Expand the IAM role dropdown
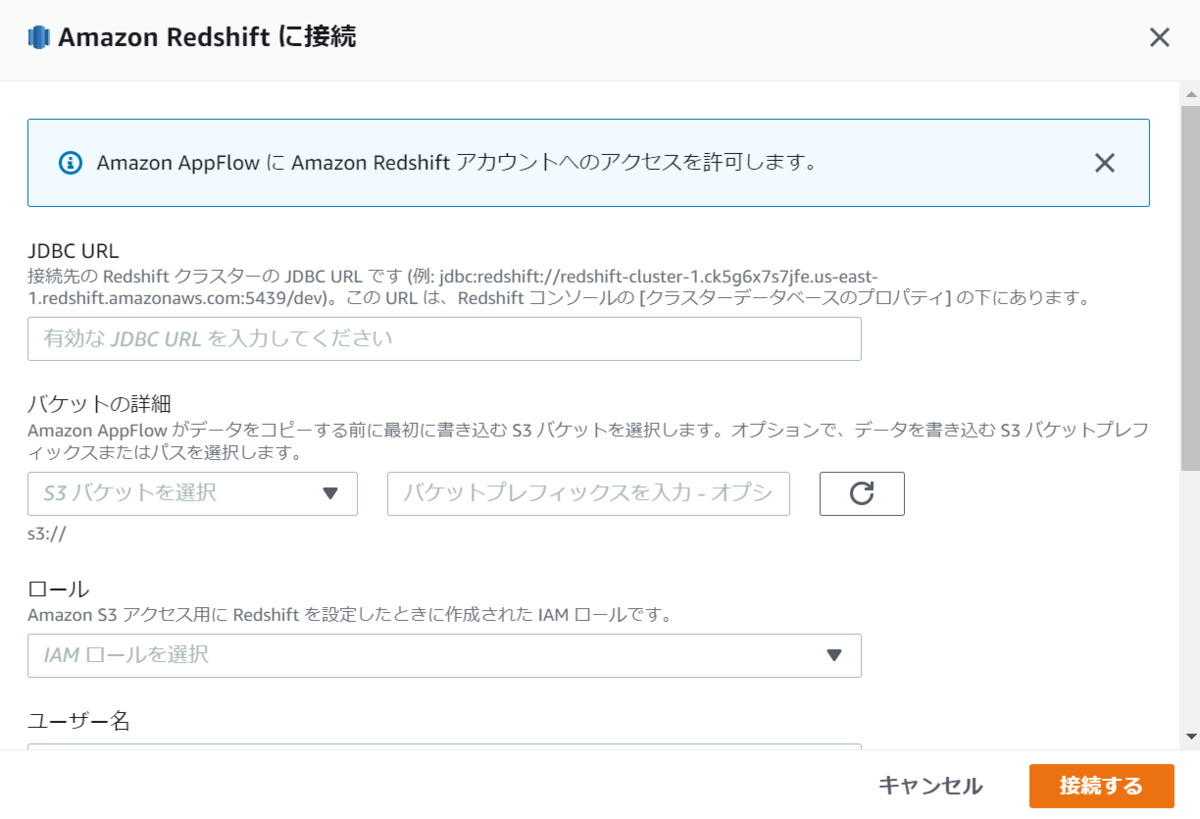The height and width of the screenshot is (819, 1200). pyautogui.click(x=444, y=655)
